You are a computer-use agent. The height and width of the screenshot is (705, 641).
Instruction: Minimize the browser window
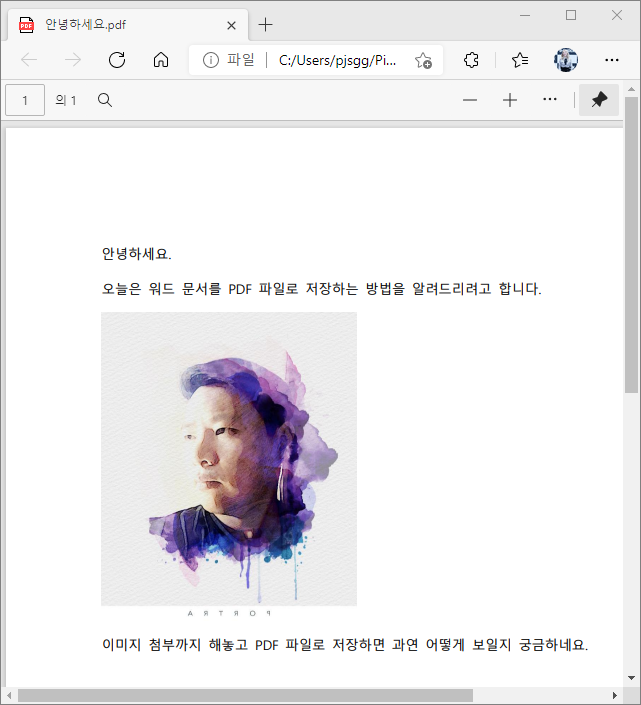point(525,15)
